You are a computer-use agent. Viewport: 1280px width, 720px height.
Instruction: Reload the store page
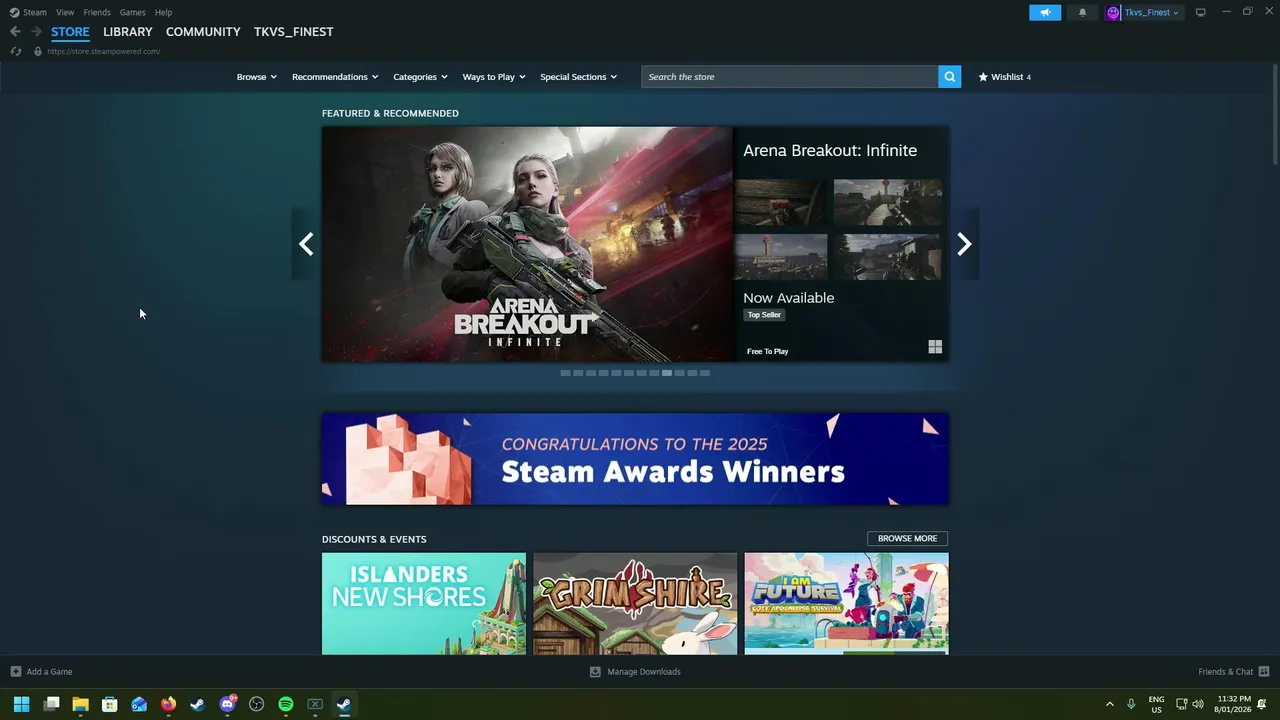point(15,51)
